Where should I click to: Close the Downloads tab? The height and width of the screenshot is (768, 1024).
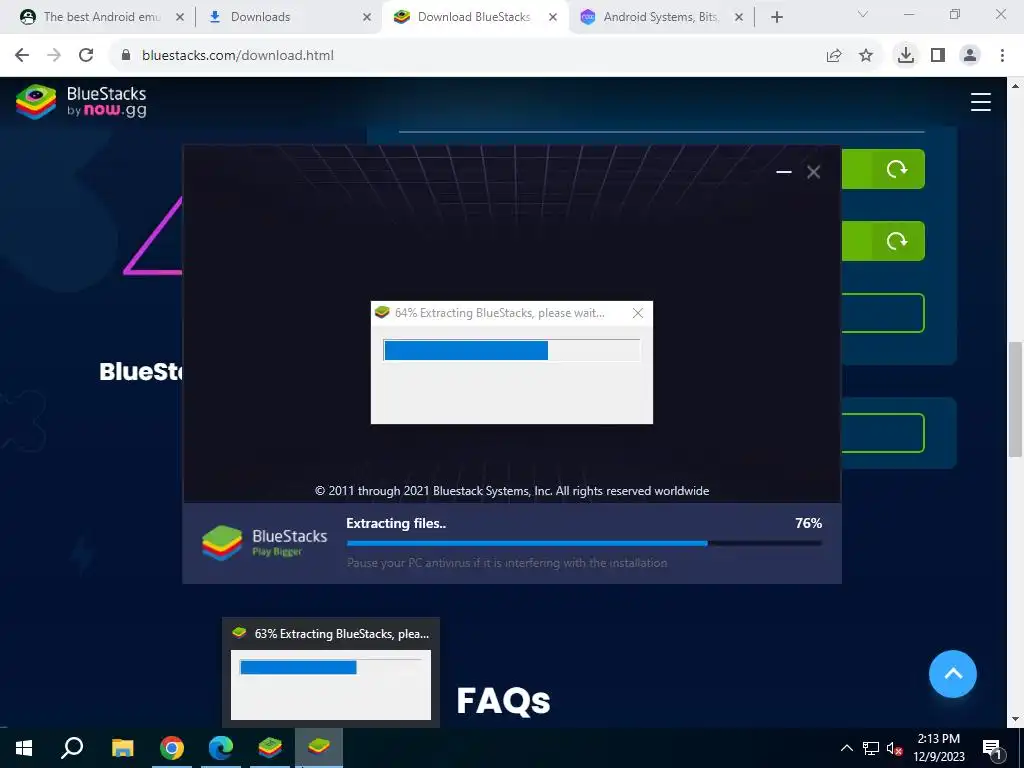pos(367,17)
